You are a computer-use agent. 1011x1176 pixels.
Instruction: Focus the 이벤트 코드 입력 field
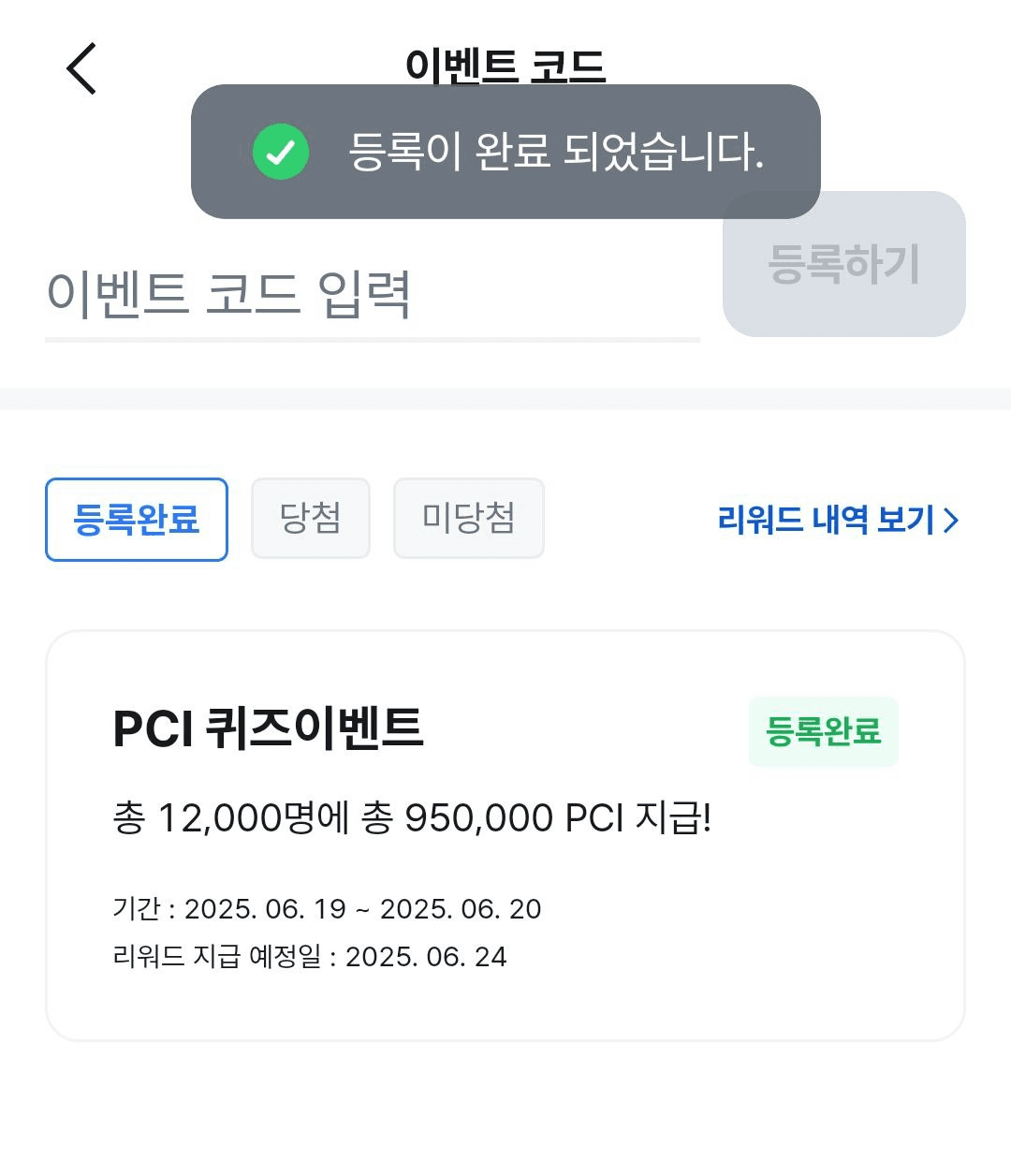tap(373, 294)
